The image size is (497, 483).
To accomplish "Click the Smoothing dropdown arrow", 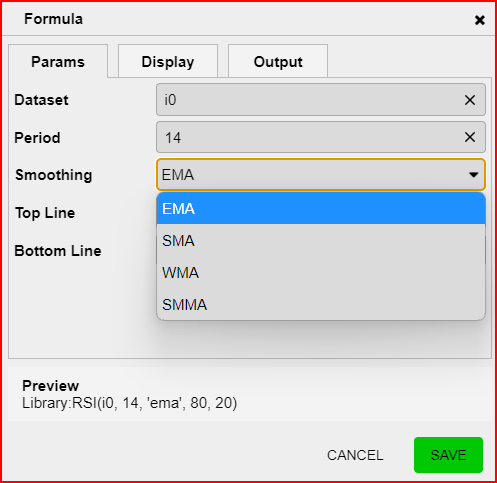I will pyautogui.click(x=473, y=175).
